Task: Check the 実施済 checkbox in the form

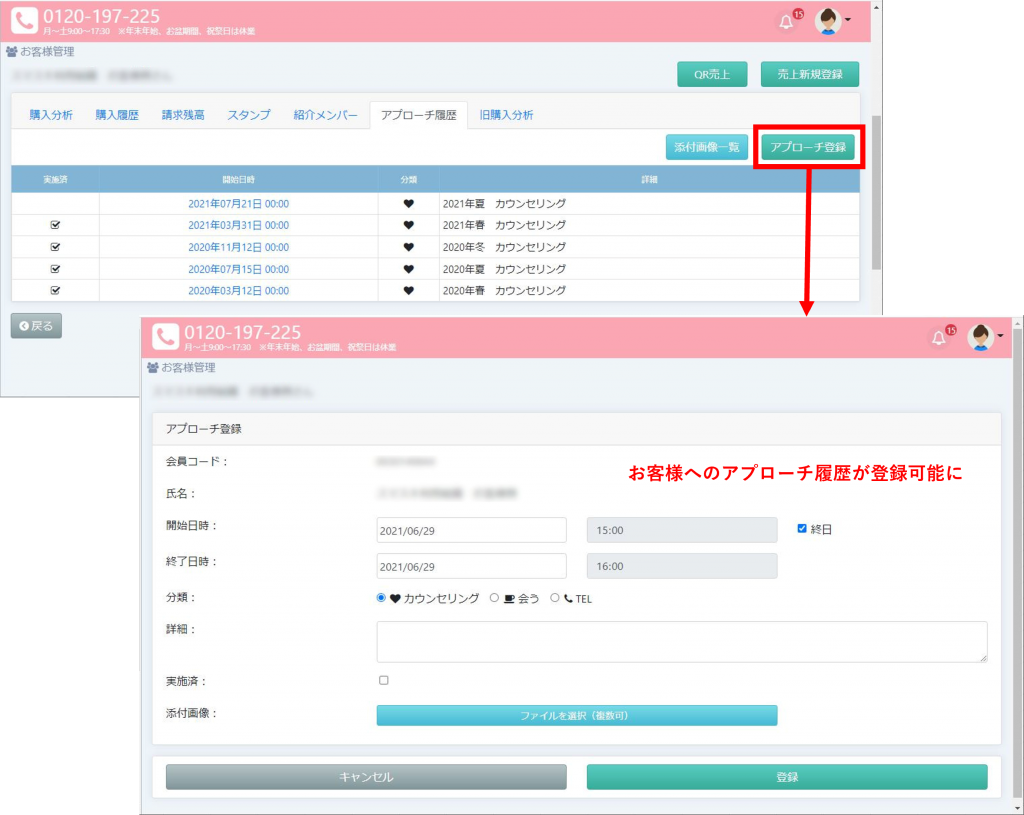Action: pyautogui.click(x=384, y=680)
